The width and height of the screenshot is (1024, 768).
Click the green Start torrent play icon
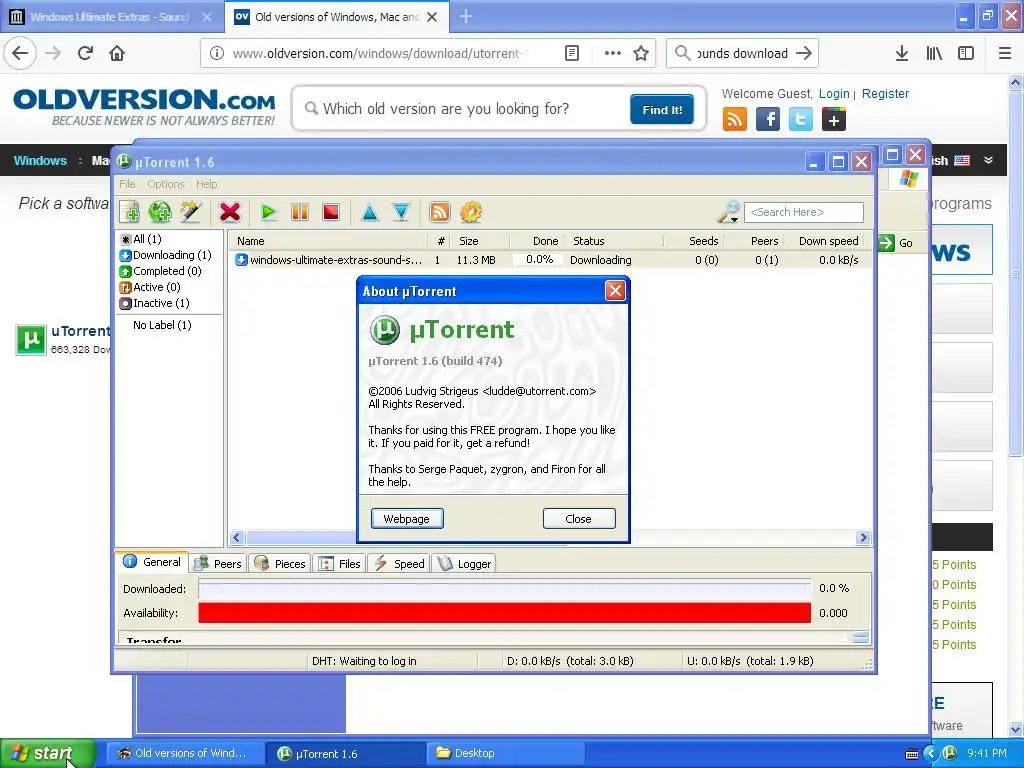(268, 212)
